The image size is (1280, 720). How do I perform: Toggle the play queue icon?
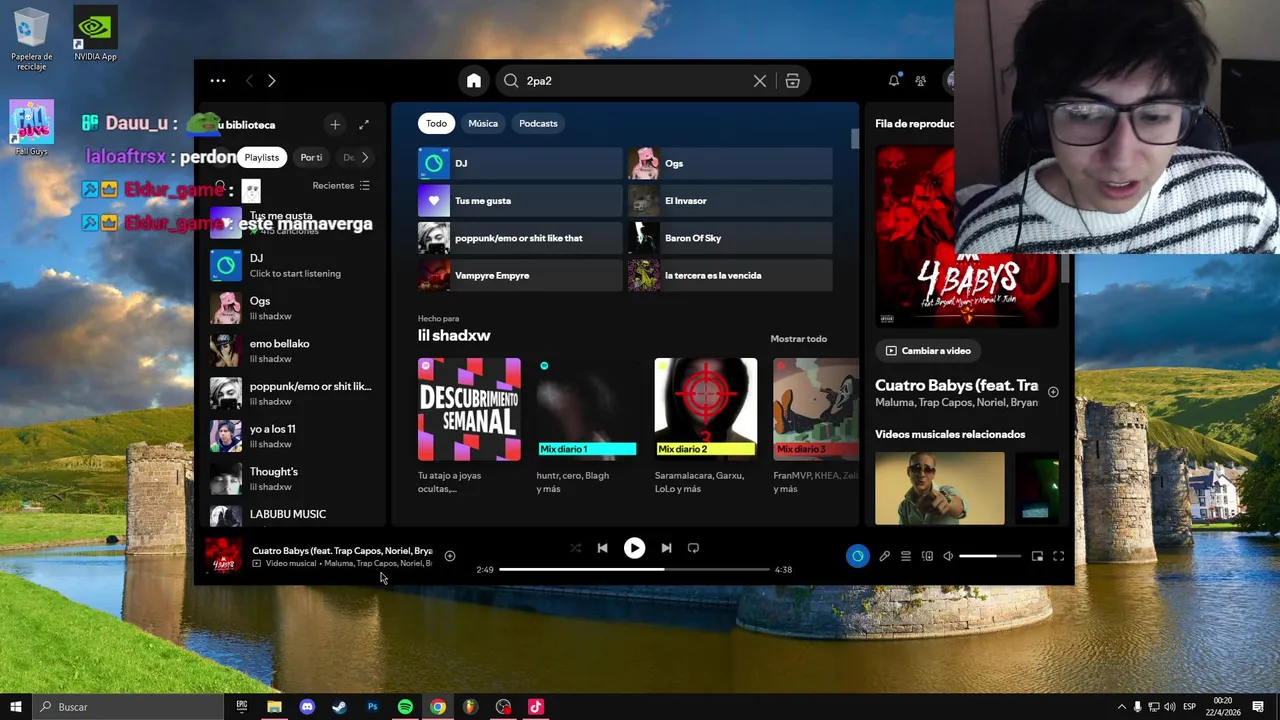tap(906, 556)
